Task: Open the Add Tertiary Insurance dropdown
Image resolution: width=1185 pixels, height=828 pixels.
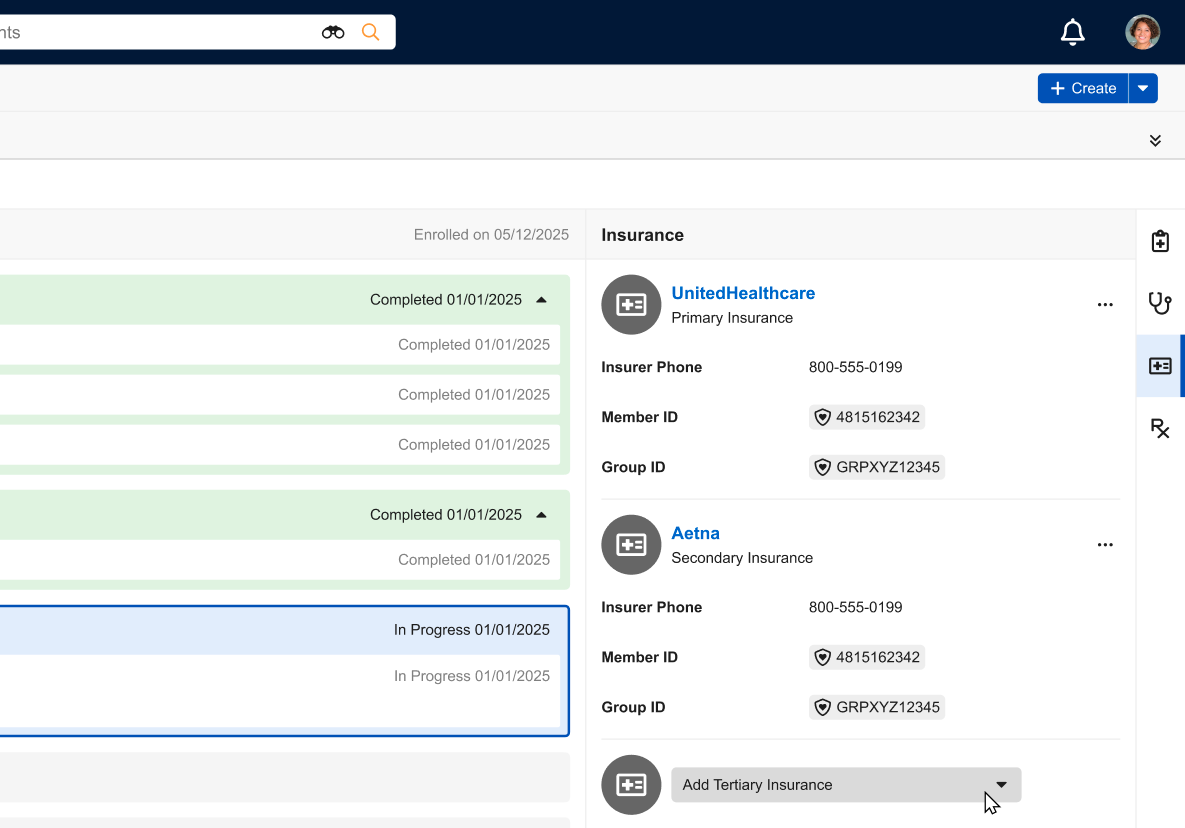Action: (845, 785)
